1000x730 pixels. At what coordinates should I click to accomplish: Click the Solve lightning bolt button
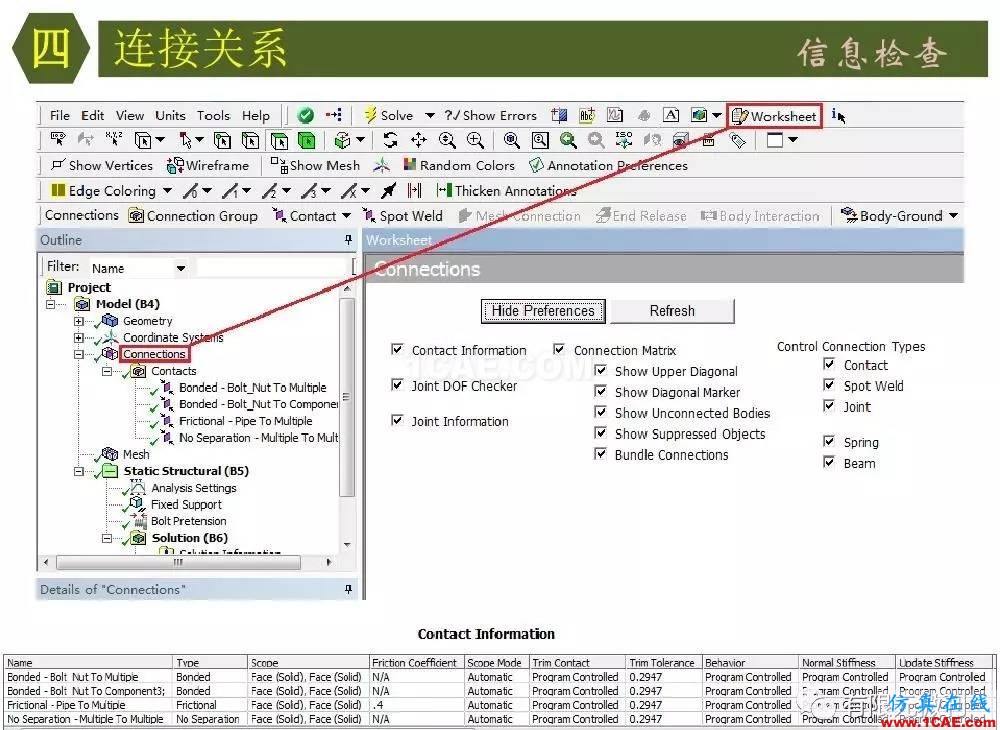coord(389,115)
